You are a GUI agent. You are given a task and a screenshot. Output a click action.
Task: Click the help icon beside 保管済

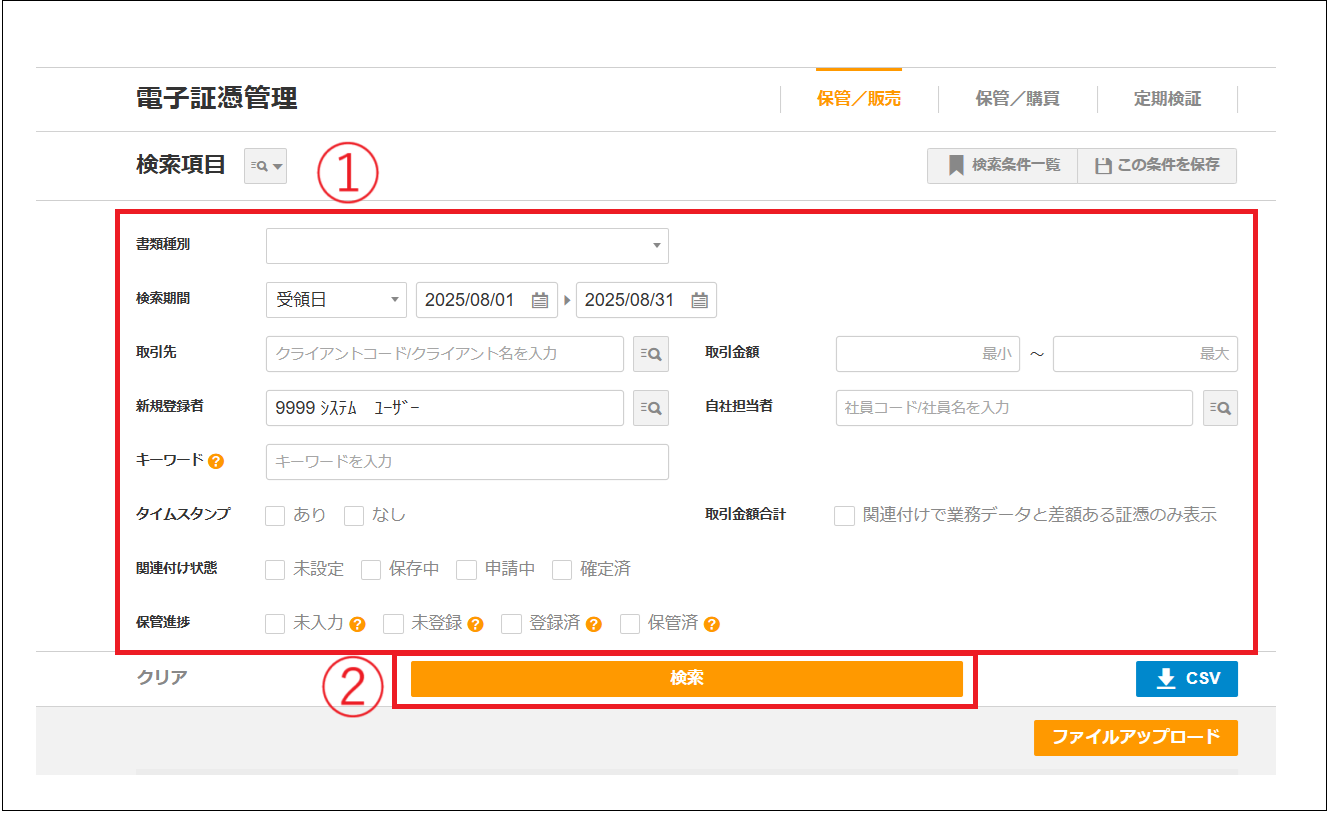[711, 624]
